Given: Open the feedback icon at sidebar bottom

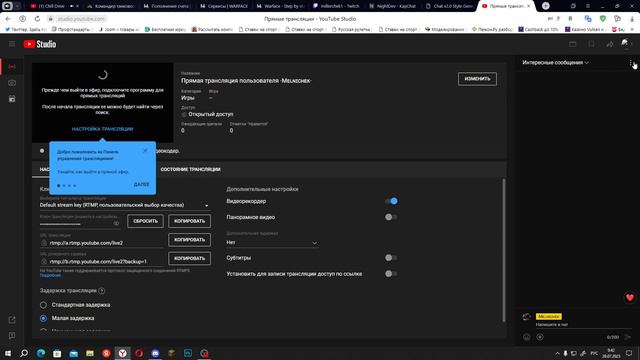Looking at the screenshot, I should [12, 336].
